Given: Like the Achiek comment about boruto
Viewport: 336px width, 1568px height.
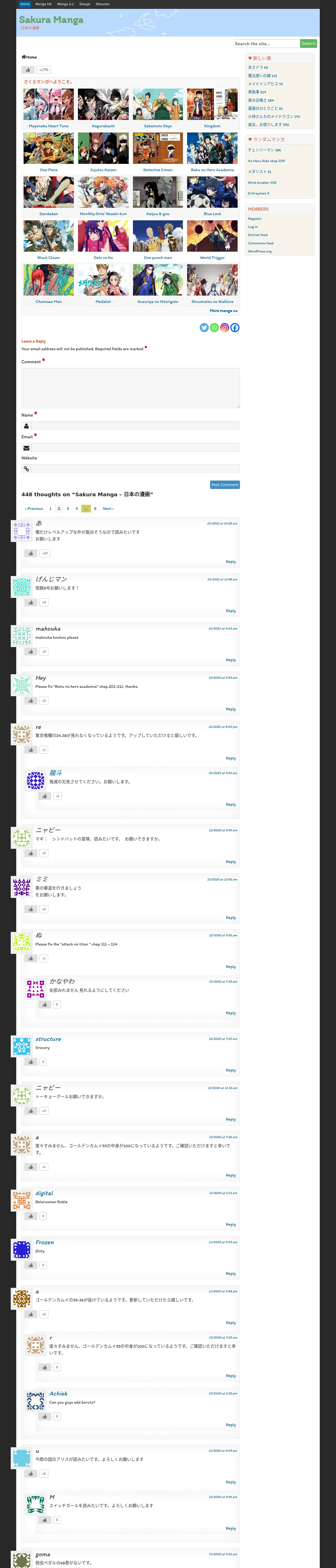Looking at the screenshot, I should (44, 1416).
